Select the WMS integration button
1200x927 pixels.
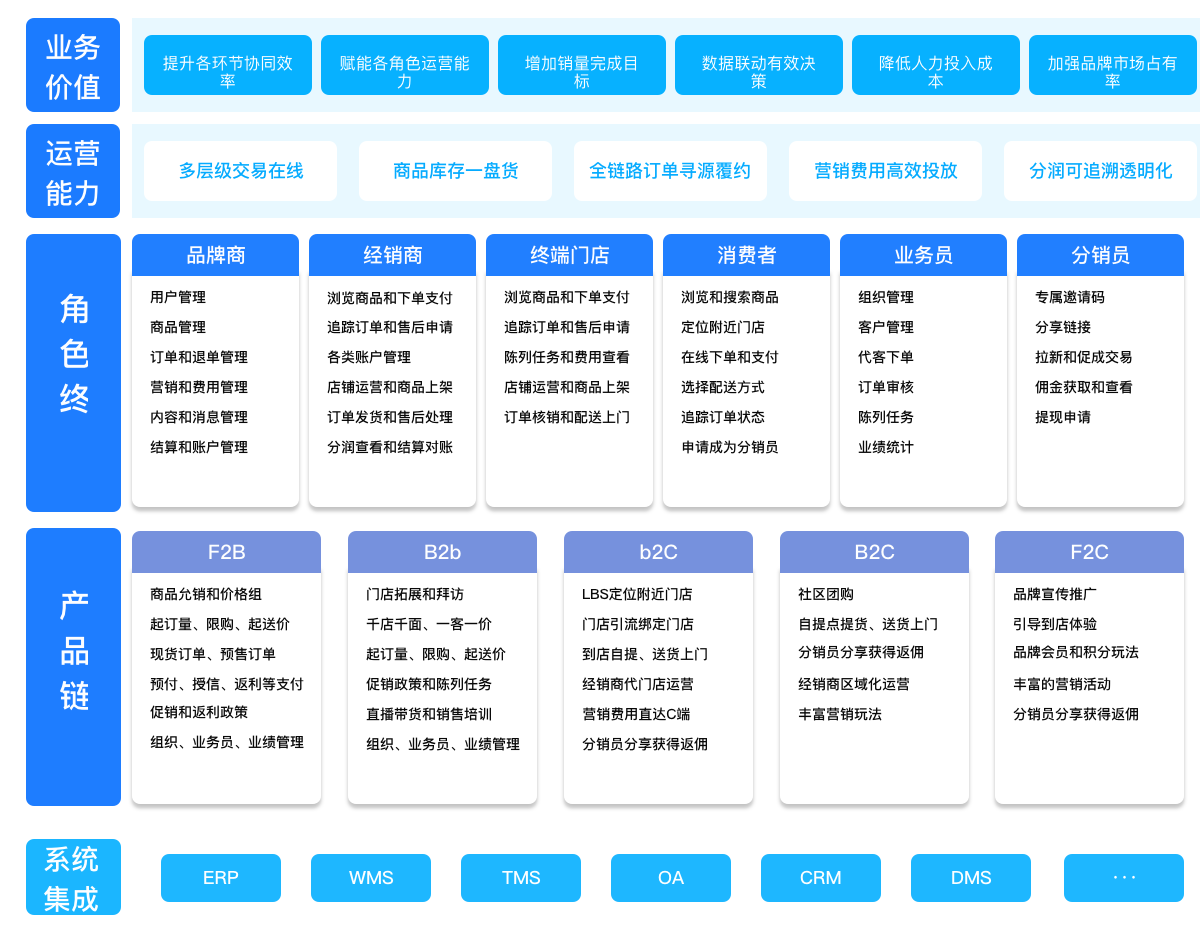click(x=370, y=878)
